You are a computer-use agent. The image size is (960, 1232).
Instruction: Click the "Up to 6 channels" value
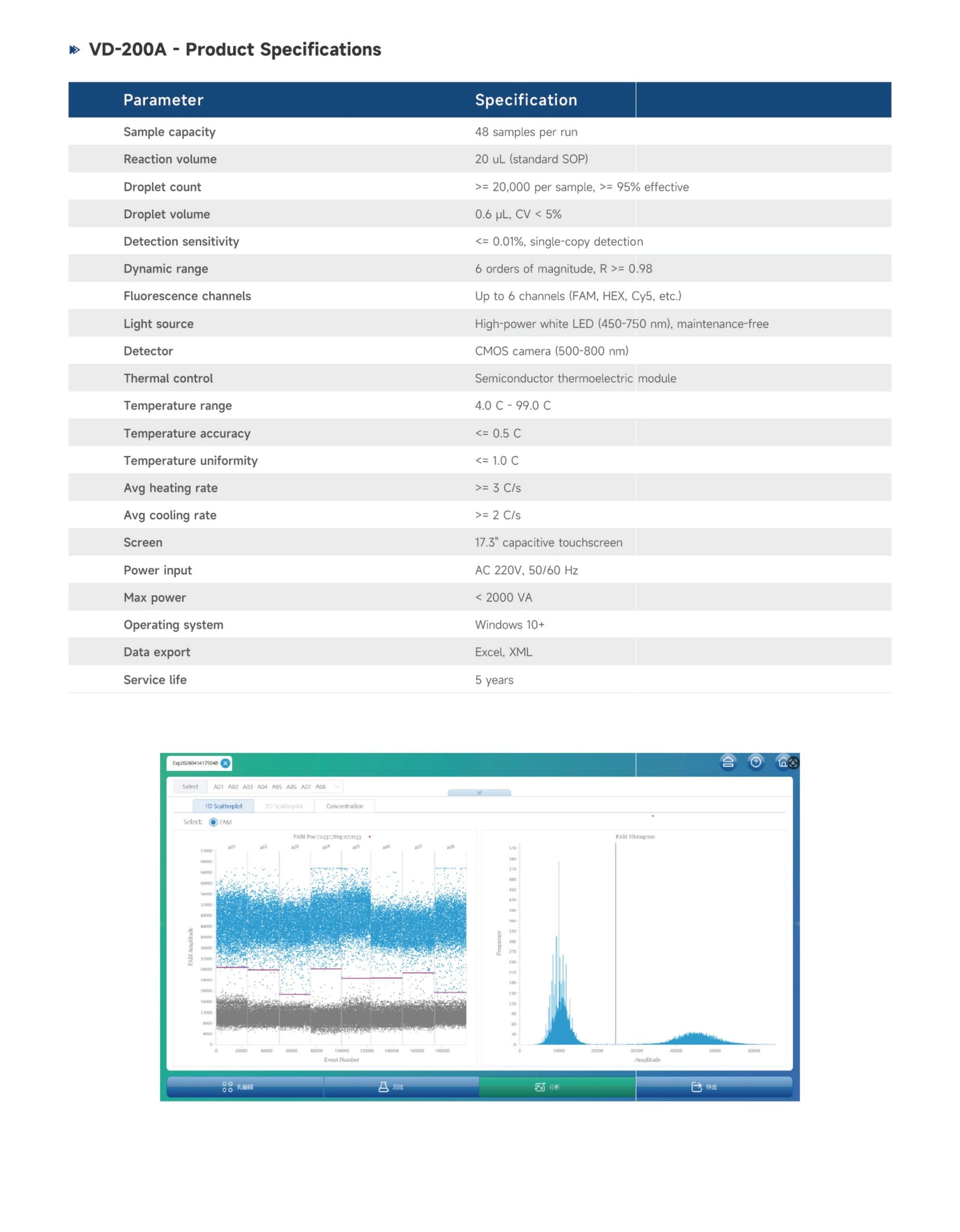pyautogui.click(x=520, y=296)
